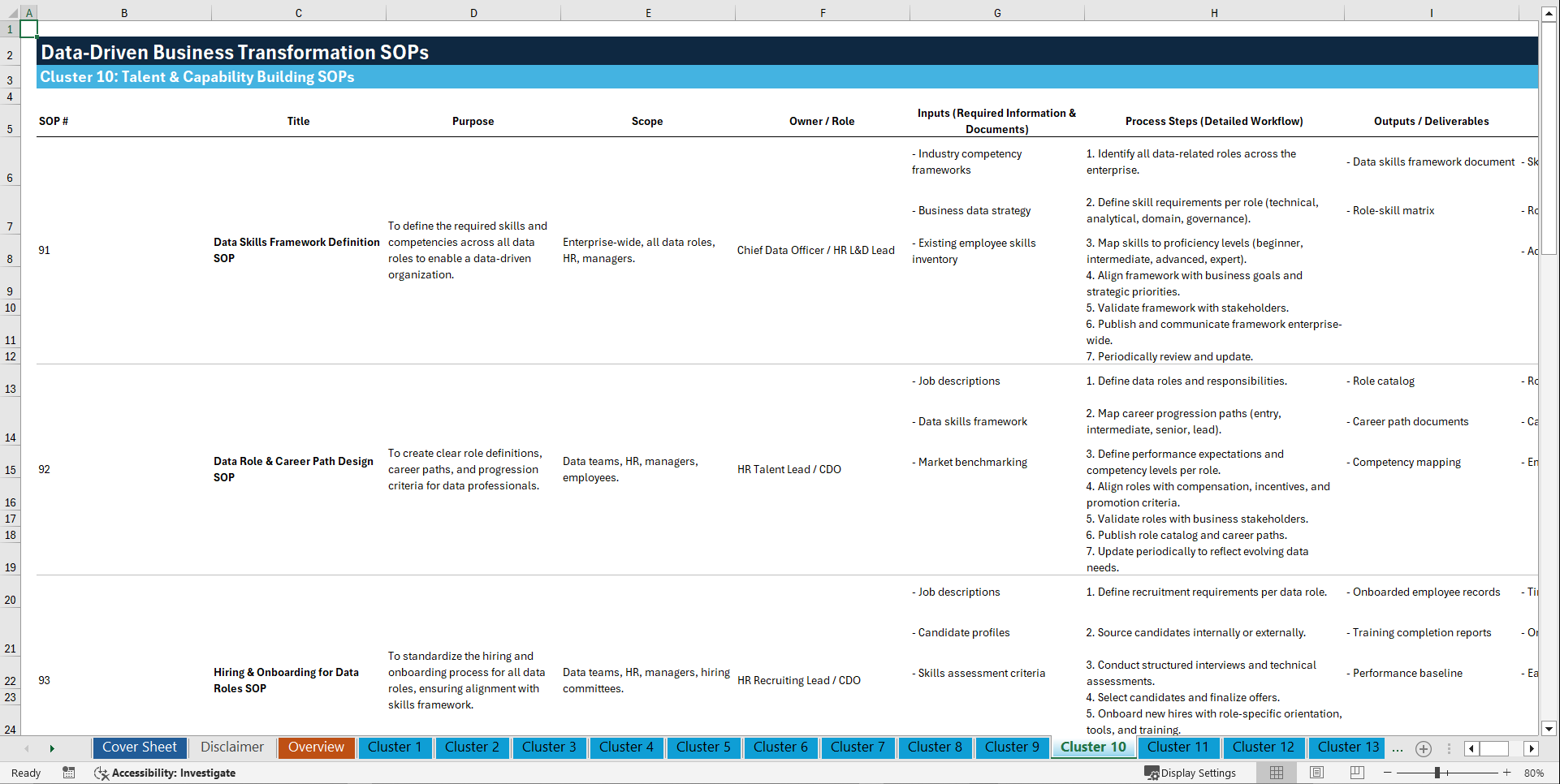Add a new worksheet with the plus button

click(1423, 748)
